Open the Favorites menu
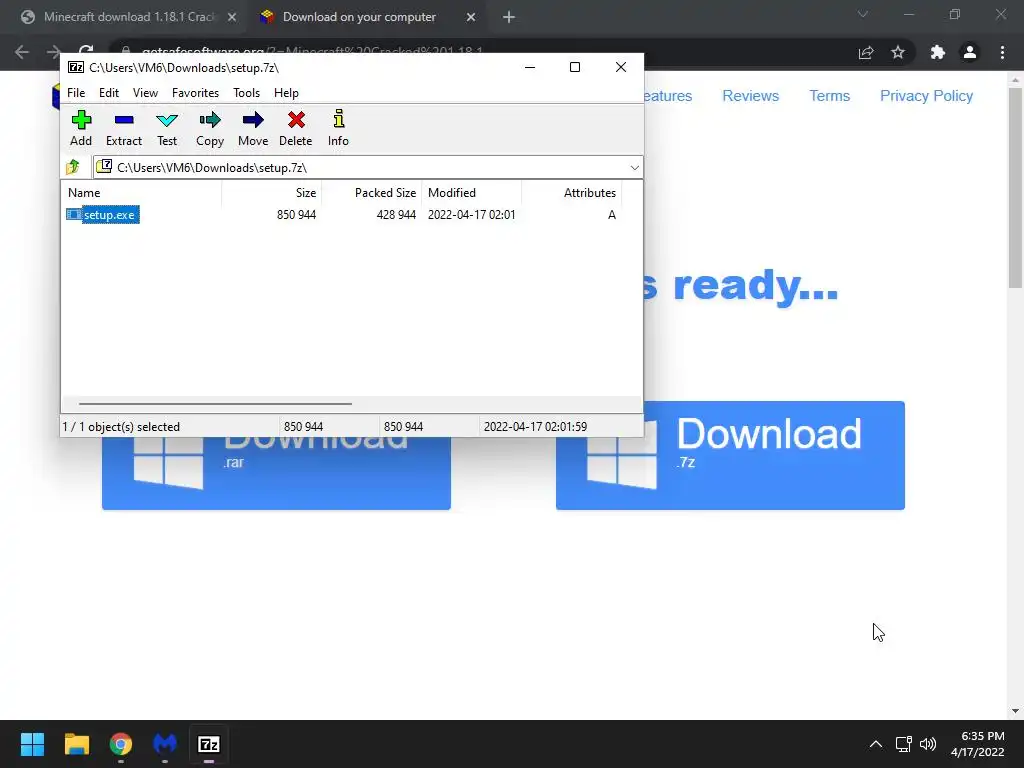This screenshot has height=768, width=1024. [x=195, y=93]
